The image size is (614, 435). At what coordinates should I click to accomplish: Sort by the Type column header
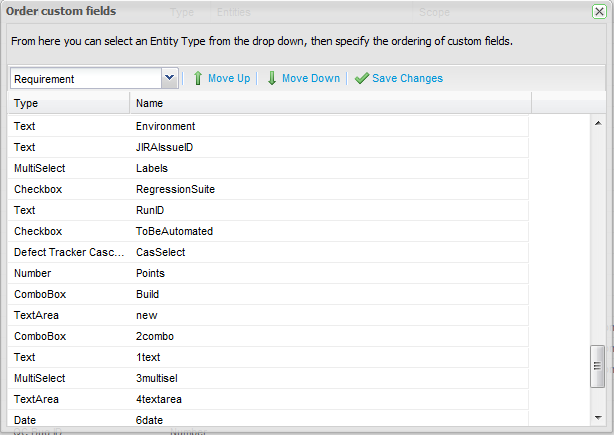(x=68, y=103)
